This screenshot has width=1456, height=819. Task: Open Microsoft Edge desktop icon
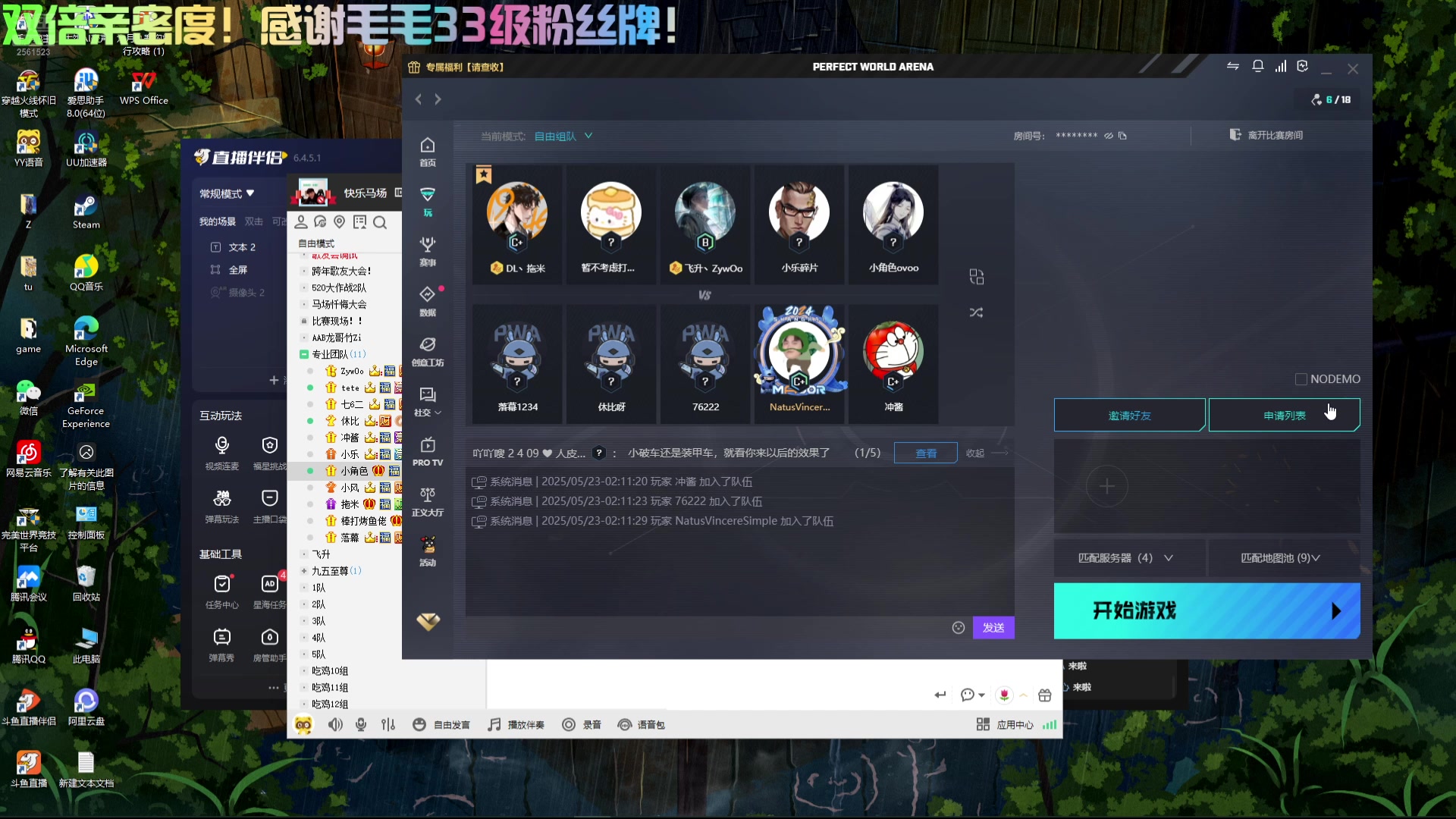(86, 341)
